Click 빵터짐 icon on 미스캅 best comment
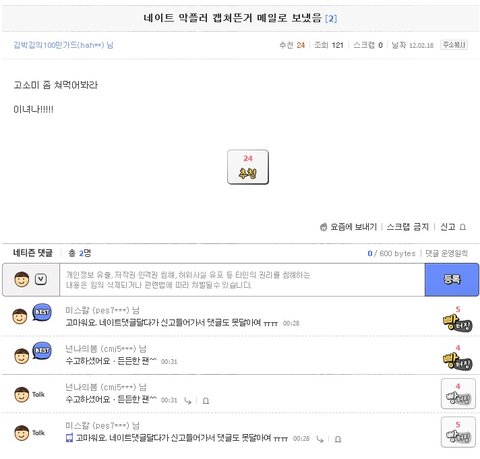This screenshot has width=480, height=459. click(458, 322)
